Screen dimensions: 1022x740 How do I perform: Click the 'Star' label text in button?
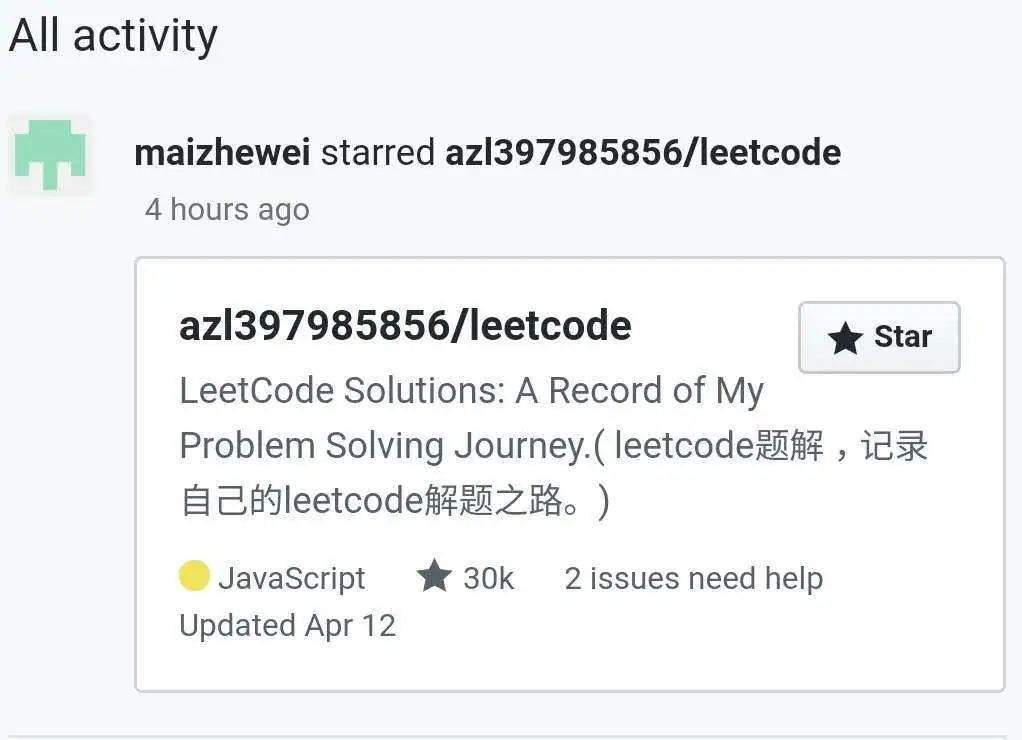903,337
